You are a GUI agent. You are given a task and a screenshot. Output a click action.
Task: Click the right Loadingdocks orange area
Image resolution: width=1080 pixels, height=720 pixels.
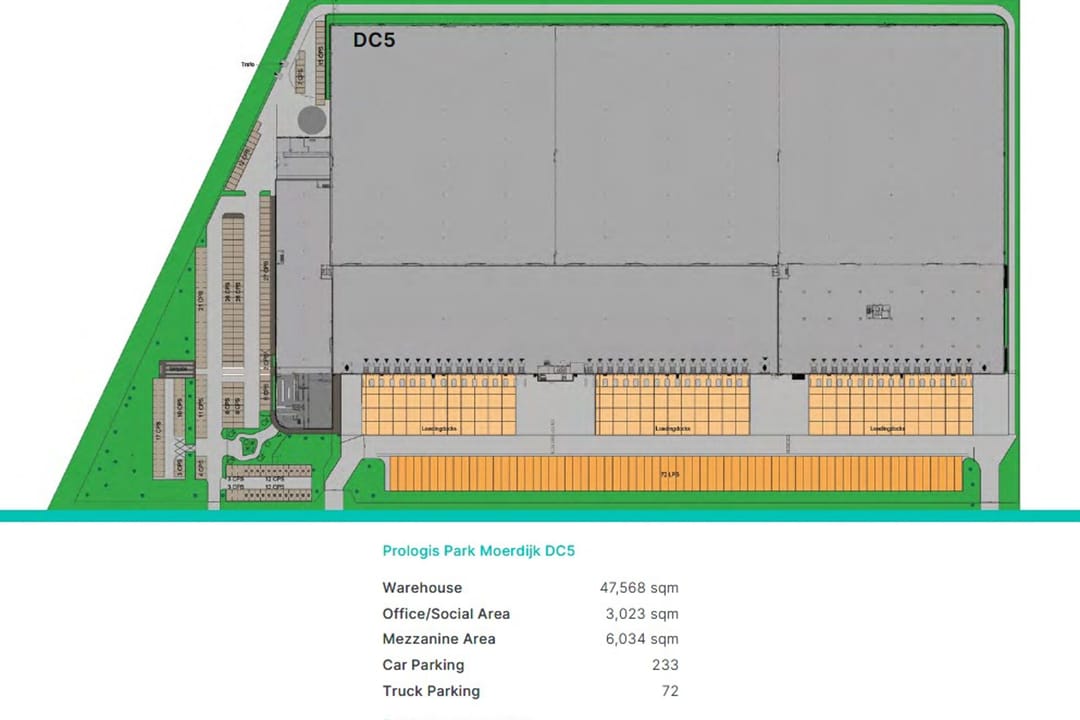tap(888, 405)
